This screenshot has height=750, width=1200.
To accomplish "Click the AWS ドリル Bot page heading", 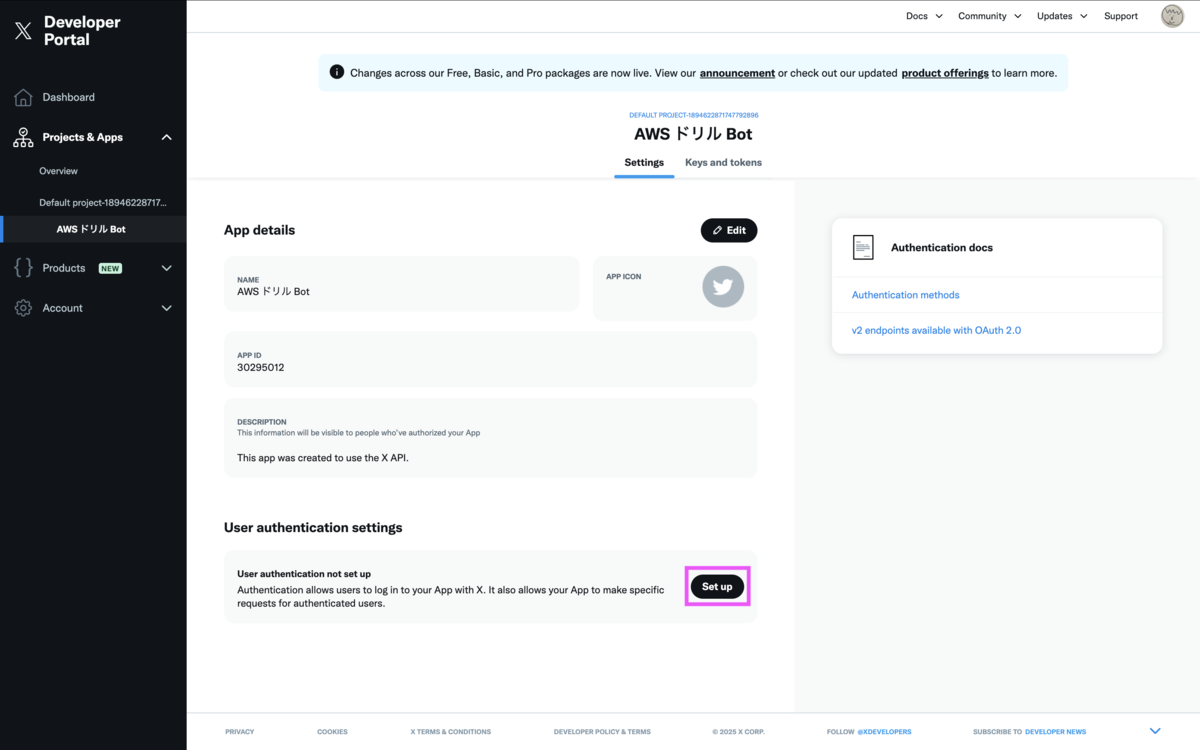I will [x=693, y=134].
